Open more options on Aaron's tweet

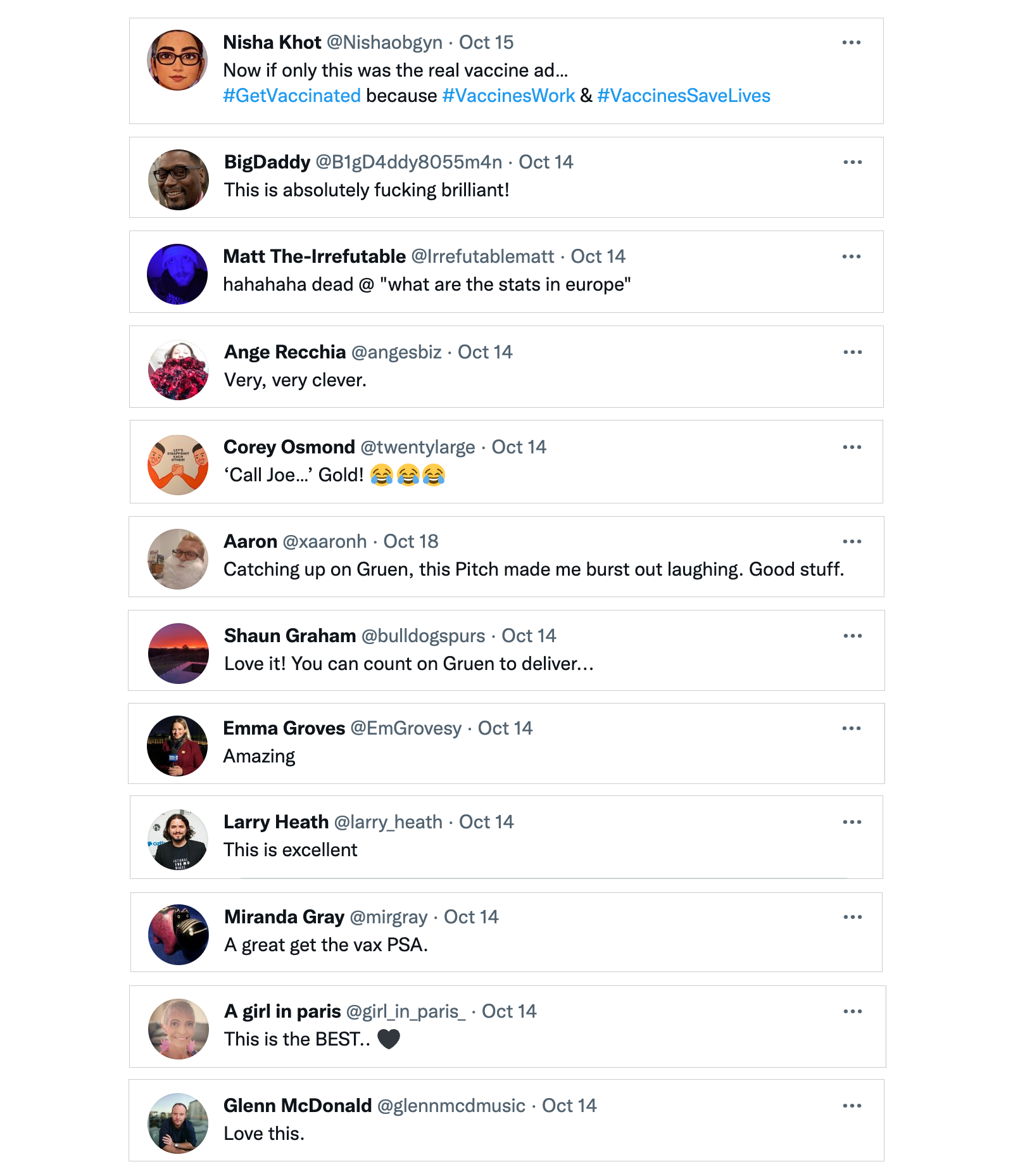[x=852, y=541]
